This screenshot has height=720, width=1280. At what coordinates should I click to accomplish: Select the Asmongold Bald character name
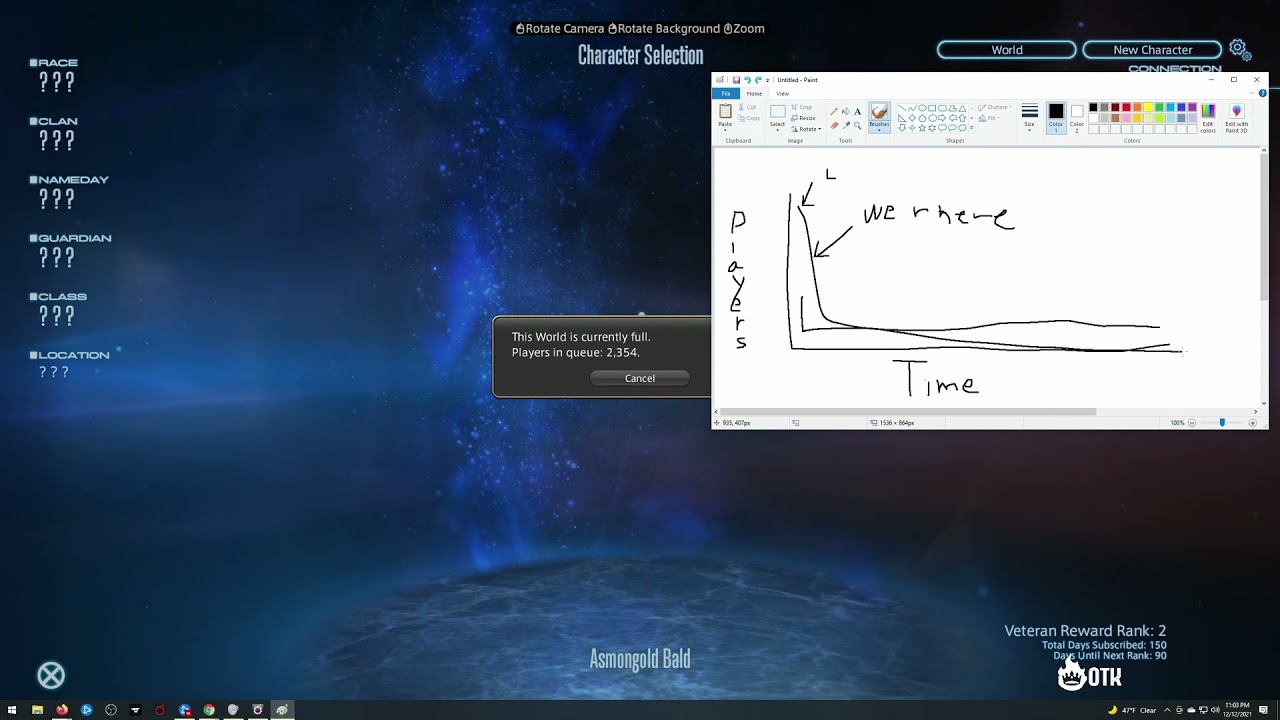point(640,659)
